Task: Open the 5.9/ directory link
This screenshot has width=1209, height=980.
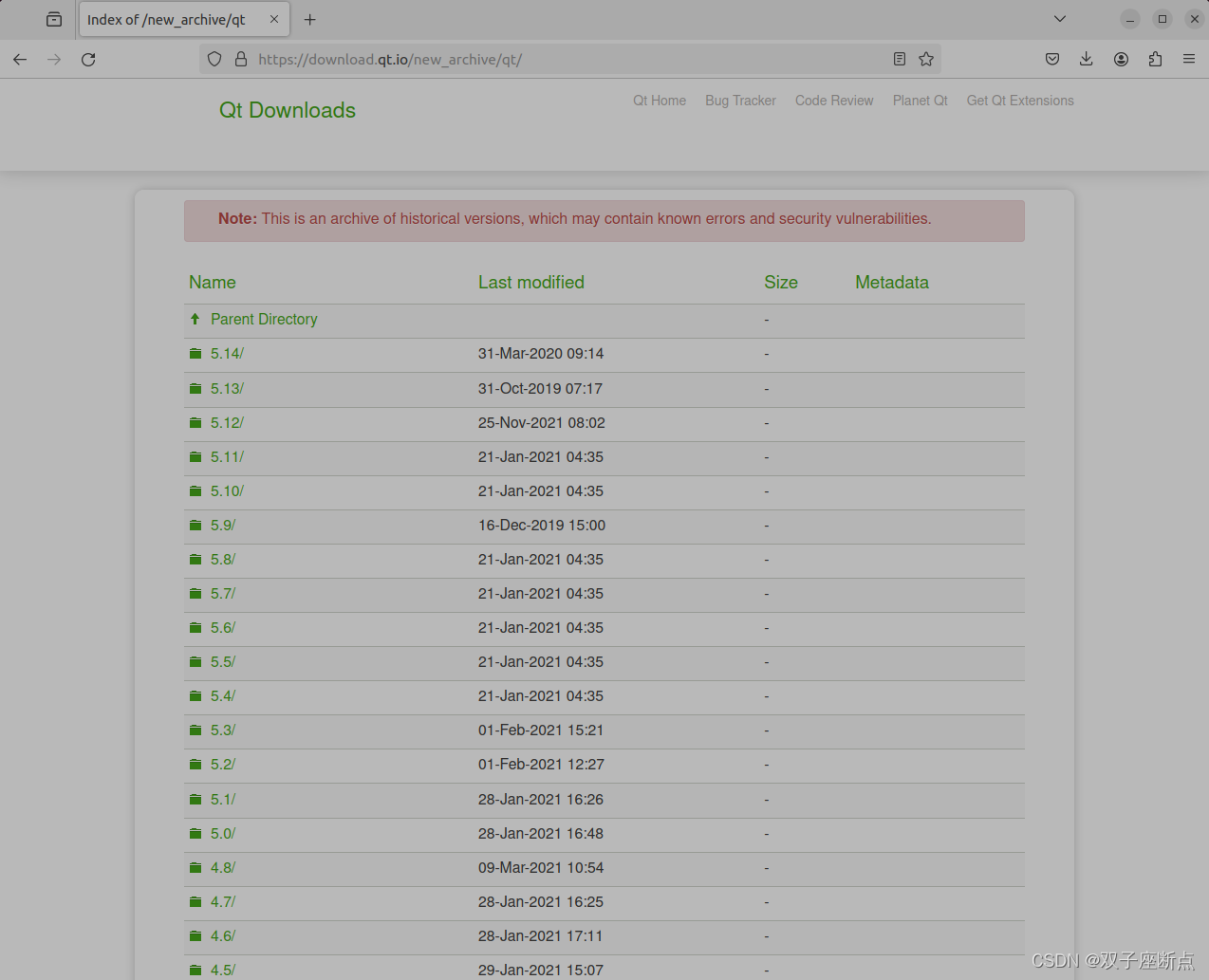Action: point(223,526)
